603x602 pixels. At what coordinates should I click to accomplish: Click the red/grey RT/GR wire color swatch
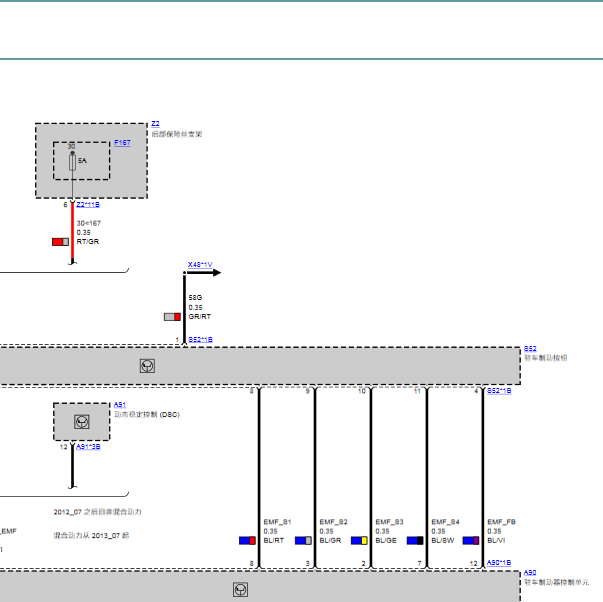pyautogui.click(x=60, y=242)
